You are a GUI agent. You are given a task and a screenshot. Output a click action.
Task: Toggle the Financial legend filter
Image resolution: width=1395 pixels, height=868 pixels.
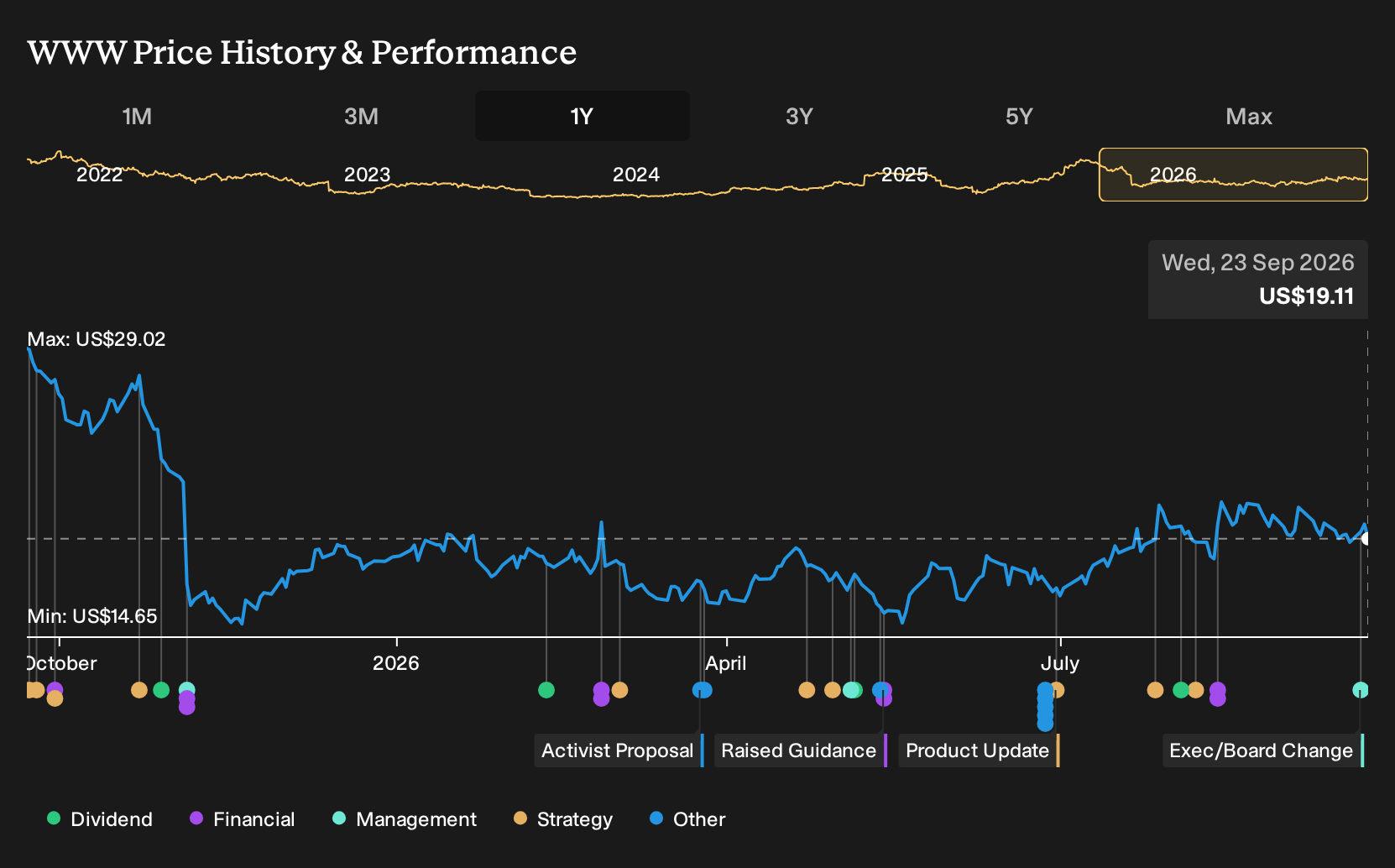242,819
